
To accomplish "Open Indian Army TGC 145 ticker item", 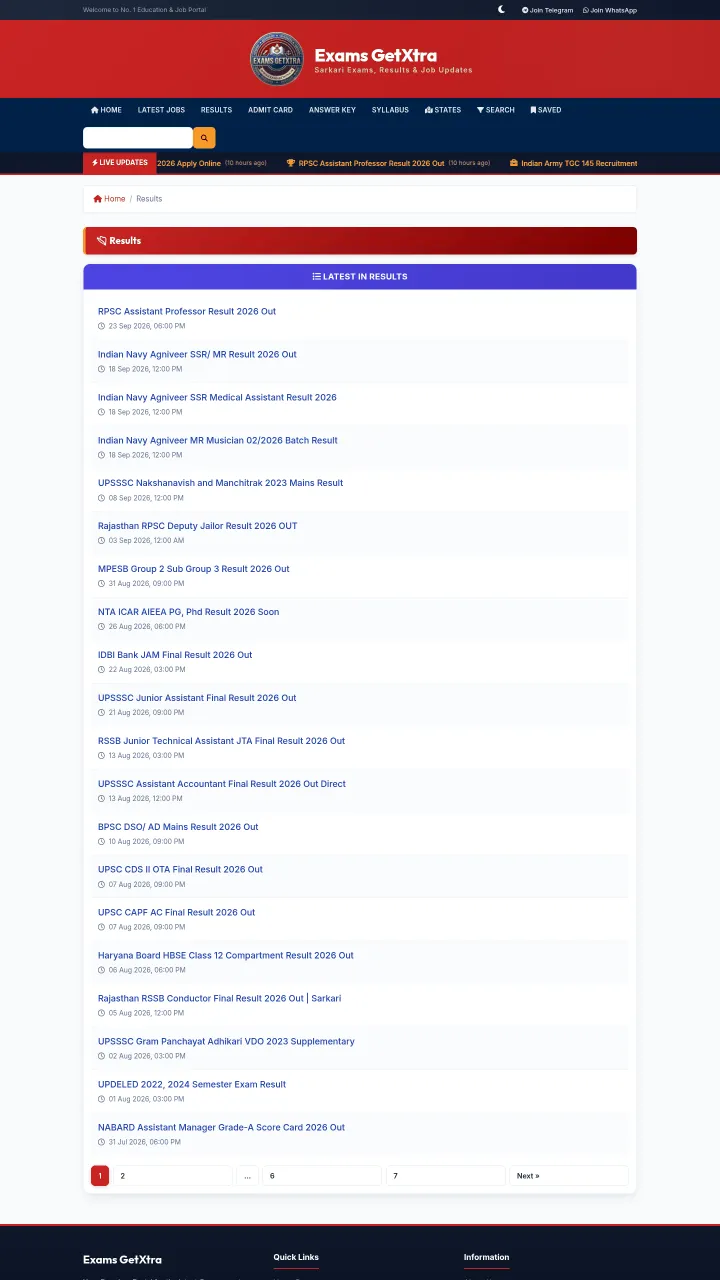I will pyautogui.click(x=573, y=163).
